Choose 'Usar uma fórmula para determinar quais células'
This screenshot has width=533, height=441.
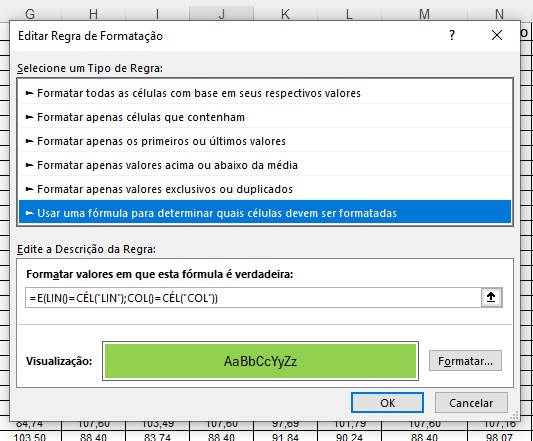pyautogui.click(x=265, y=213)
